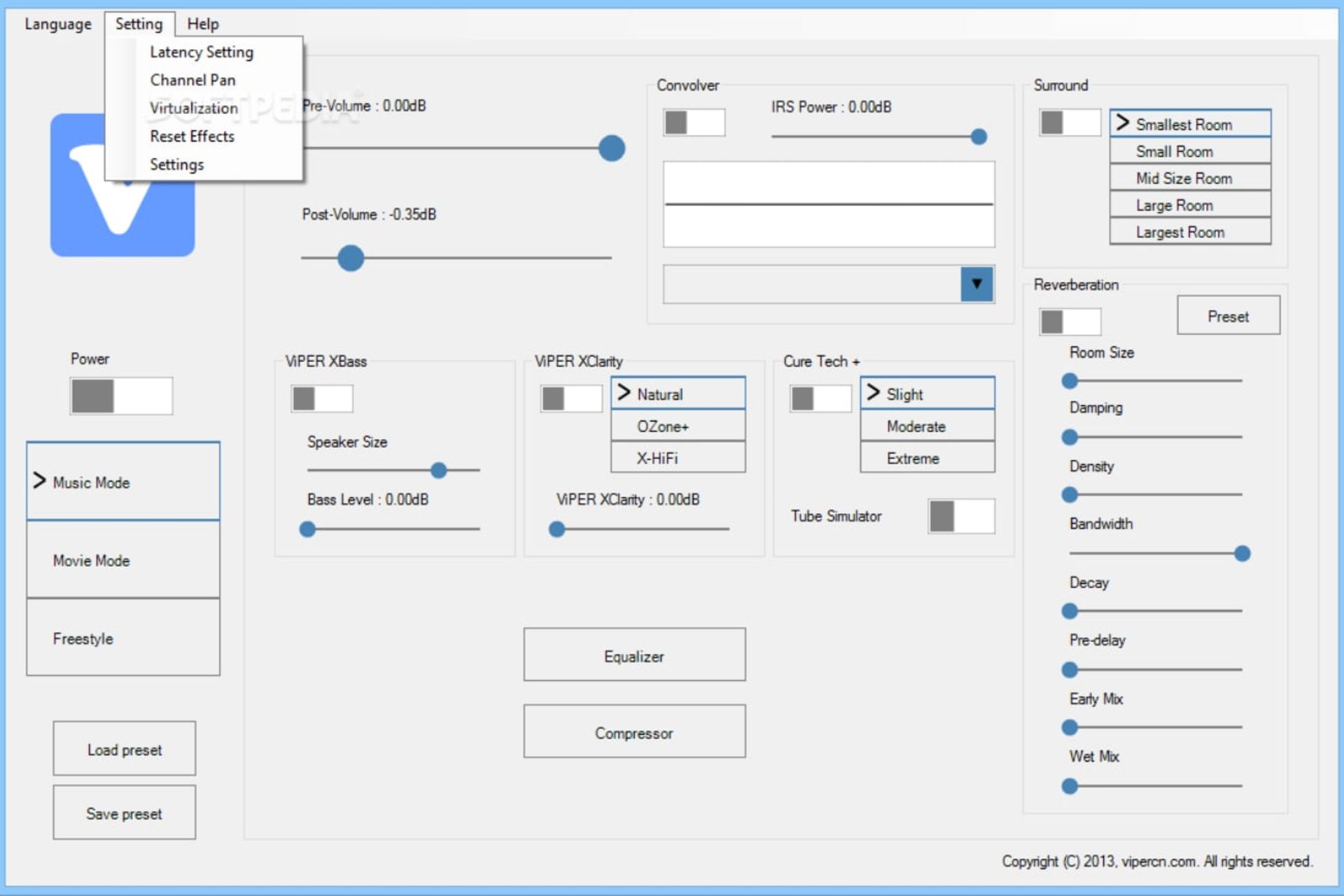1344x896 pixels.
Task: Select Largest Room surround option
Action: click(1189, 232)
